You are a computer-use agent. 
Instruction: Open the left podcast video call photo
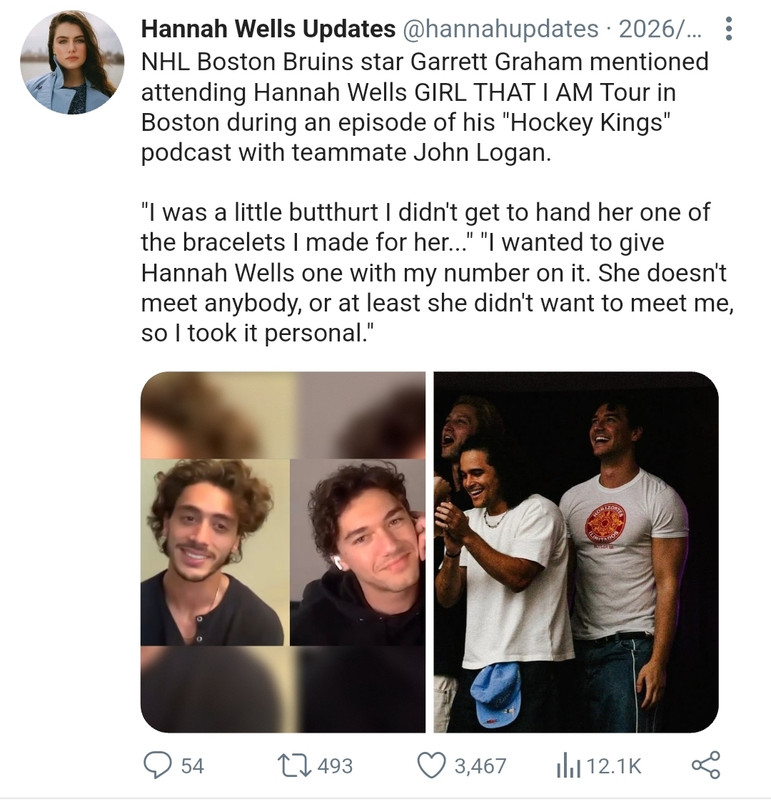283,552
